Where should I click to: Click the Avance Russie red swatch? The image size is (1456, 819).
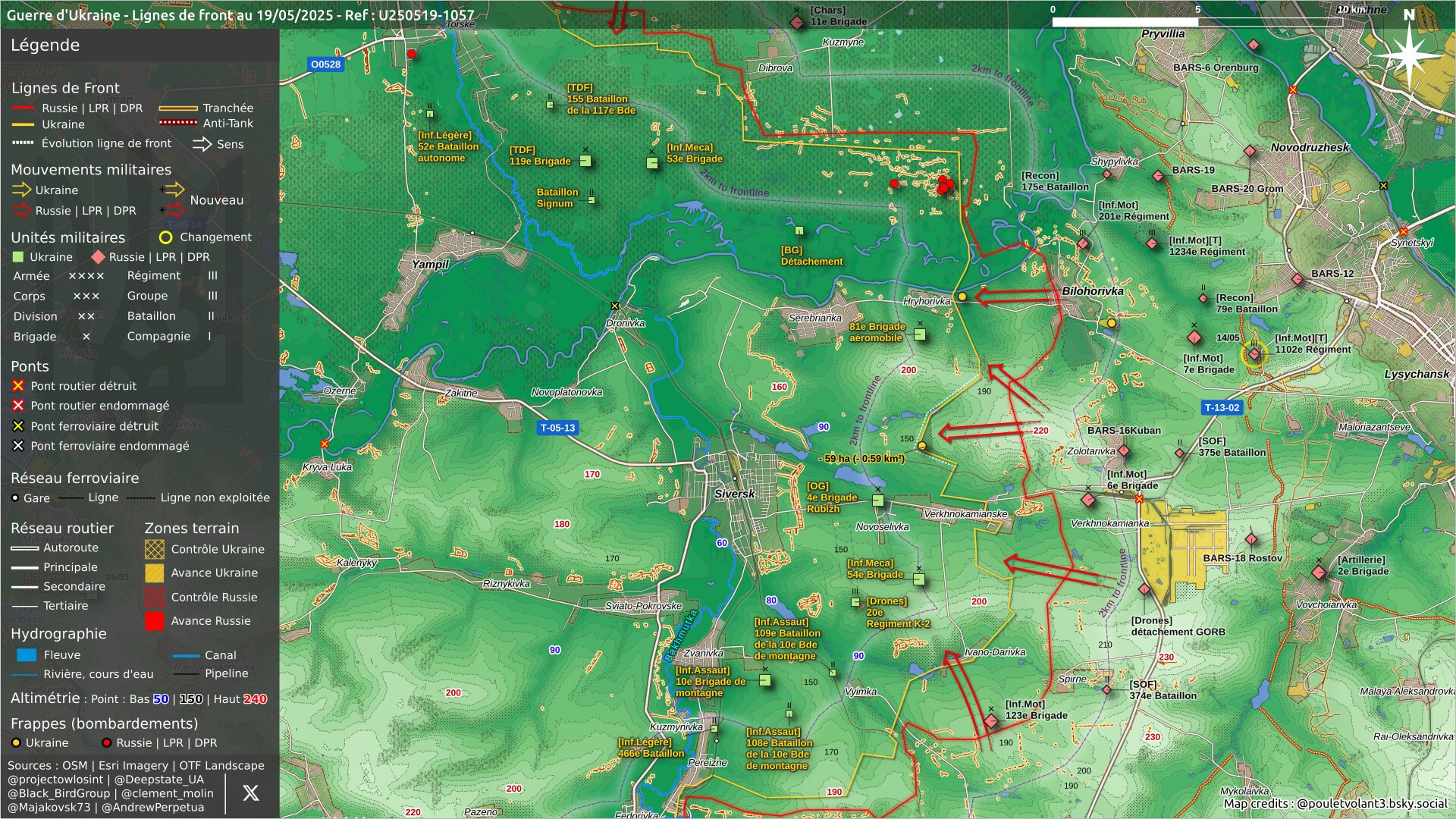tap(154, 621)
